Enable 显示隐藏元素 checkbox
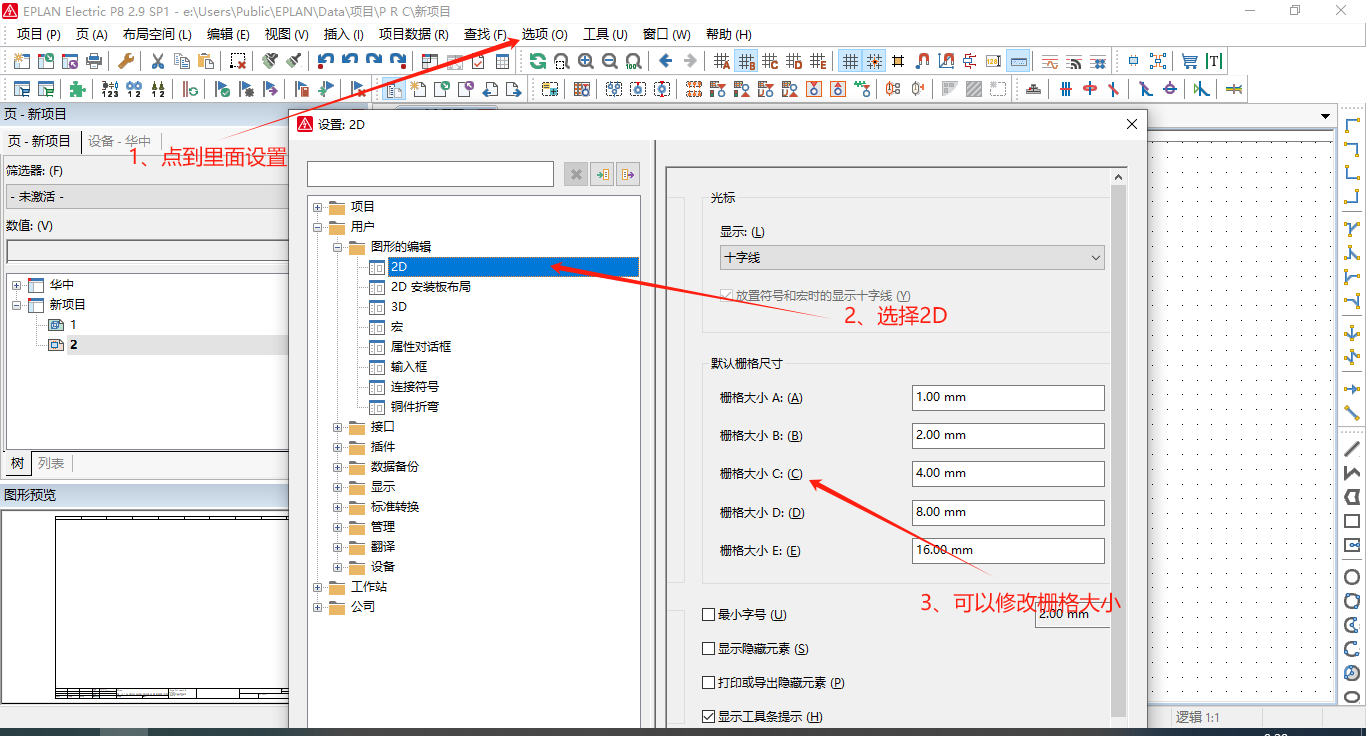Viewport: 1366px width, 736px height. click(709, 649)
